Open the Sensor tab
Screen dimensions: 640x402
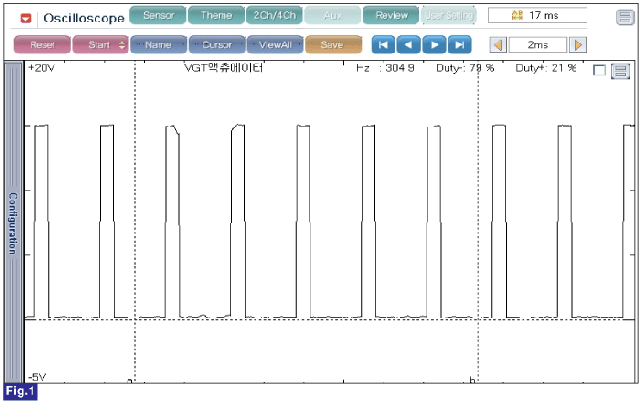tap(158, 16)
